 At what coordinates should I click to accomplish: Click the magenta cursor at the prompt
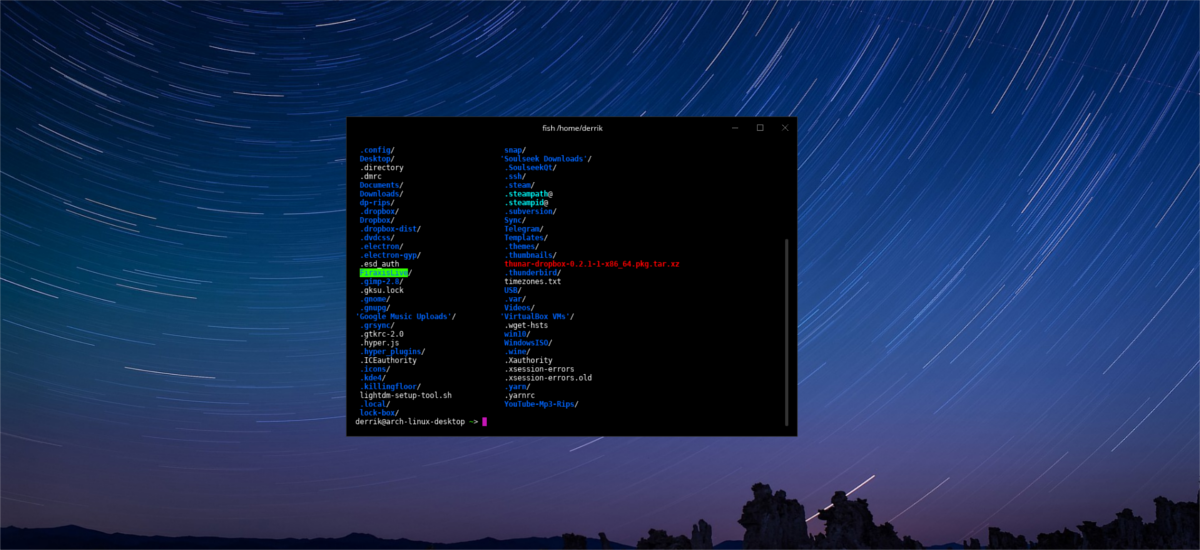[x=484, y=422]
